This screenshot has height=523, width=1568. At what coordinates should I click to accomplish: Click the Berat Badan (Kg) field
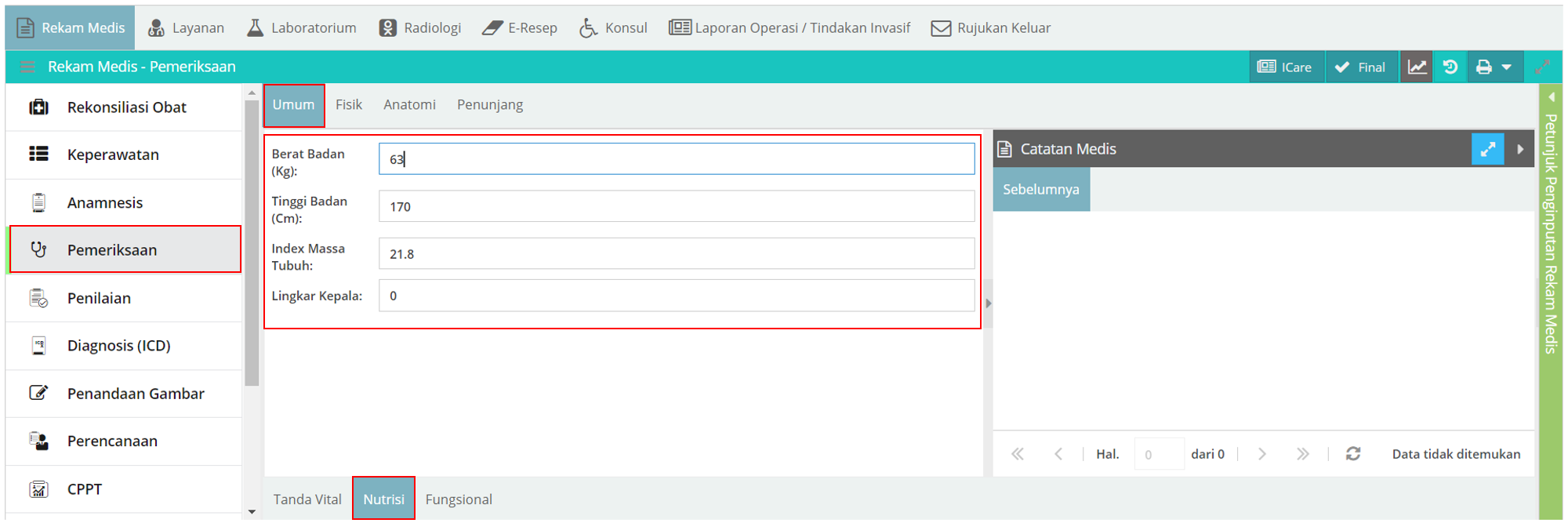[x=677, y=159]
